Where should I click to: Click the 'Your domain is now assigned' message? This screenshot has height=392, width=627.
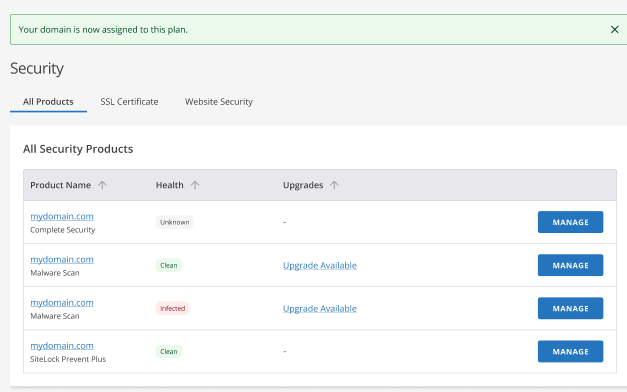103,30
